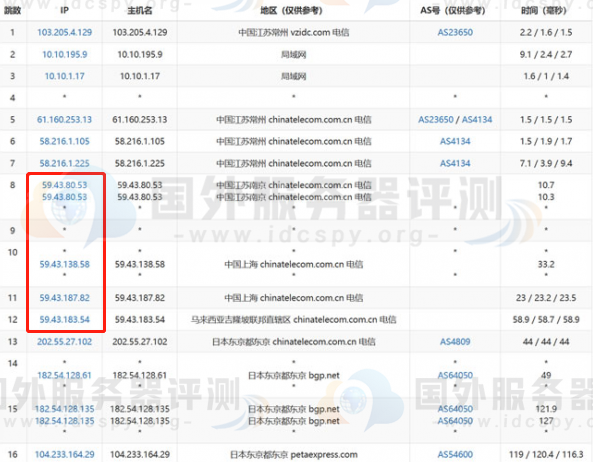Click the time value '1.6 / 1 / 1.4'
The image size is (593, 462).
pos(546,76)
